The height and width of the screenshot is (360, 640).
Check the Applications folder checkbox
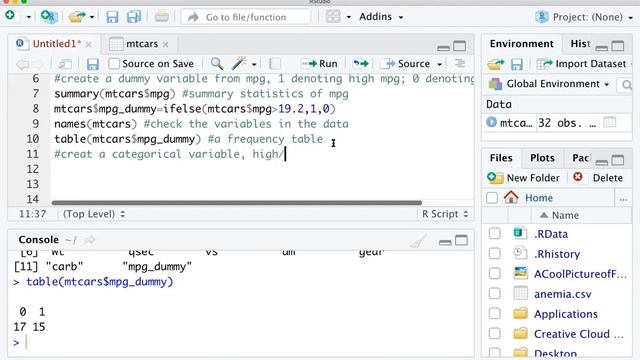pyautogui.click(x=494, y=313)
